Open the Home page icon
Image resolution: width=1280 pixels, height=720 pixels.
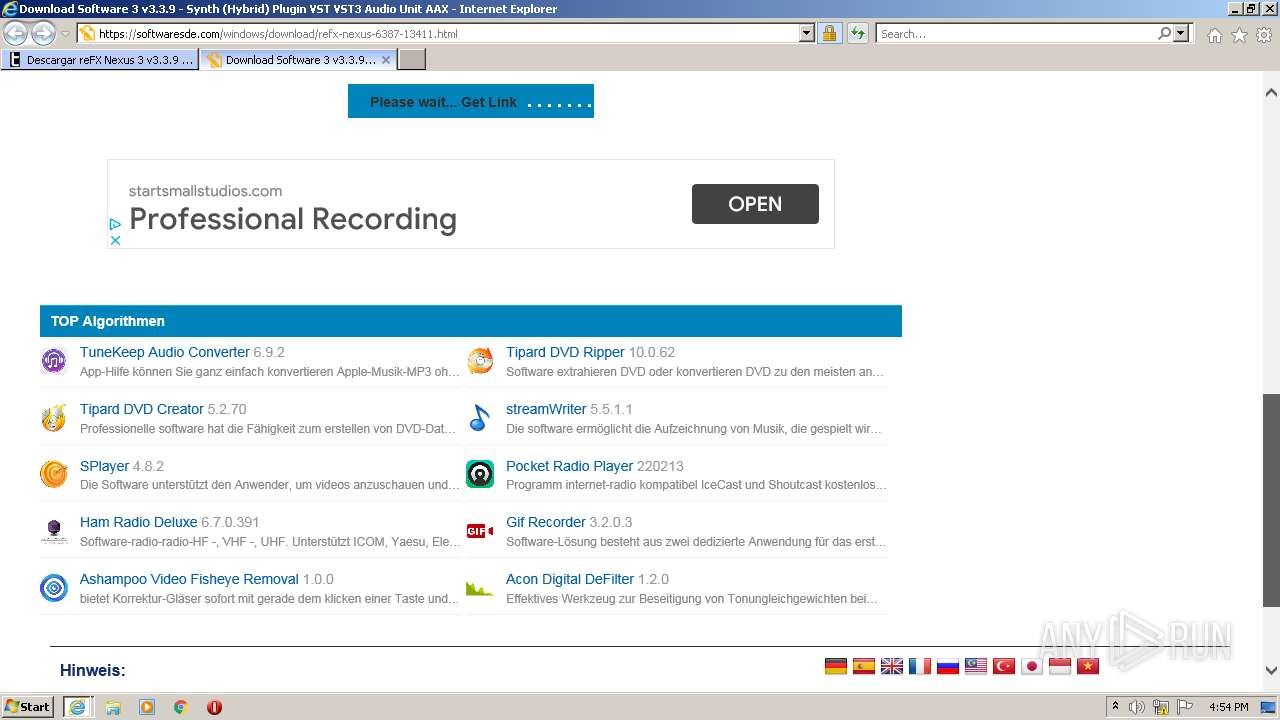1214,35
